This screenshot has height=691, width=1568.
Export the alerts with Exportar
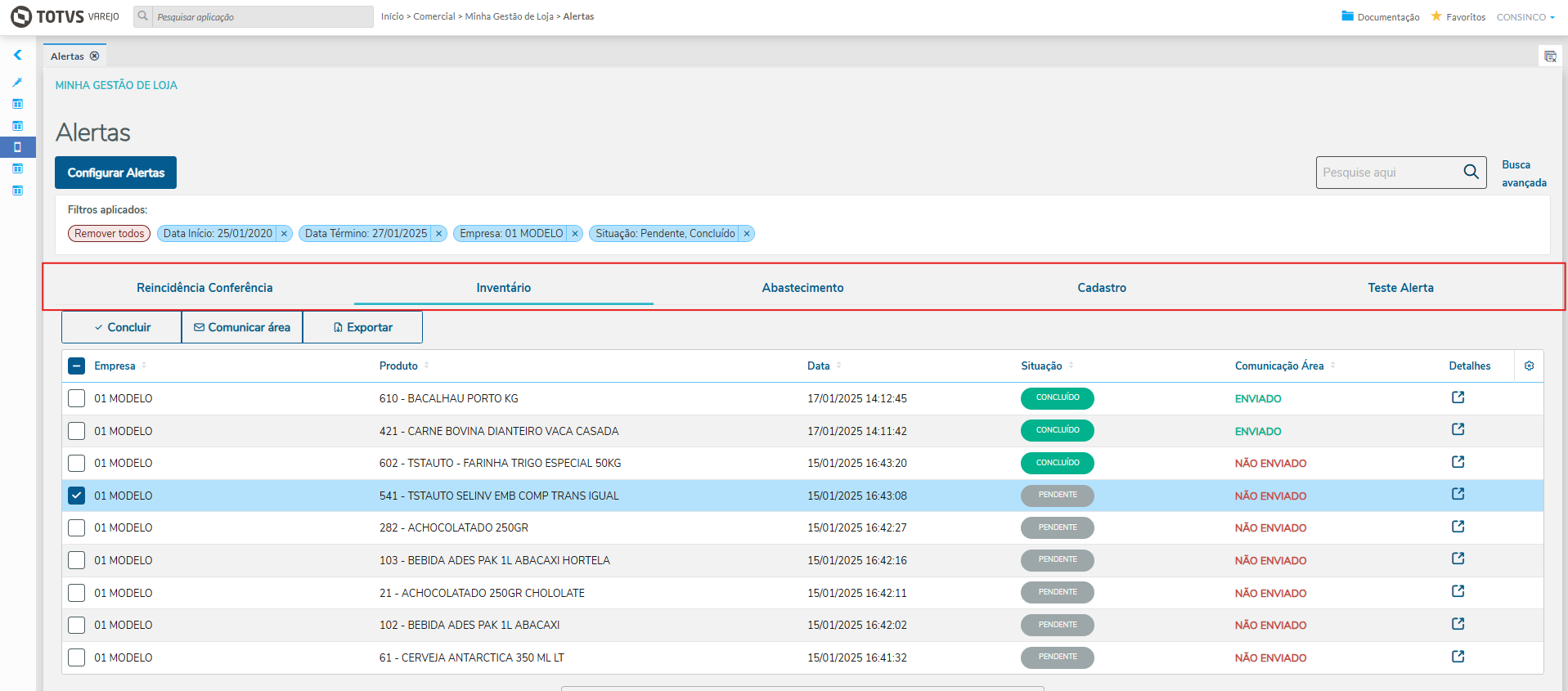(362, 327)
